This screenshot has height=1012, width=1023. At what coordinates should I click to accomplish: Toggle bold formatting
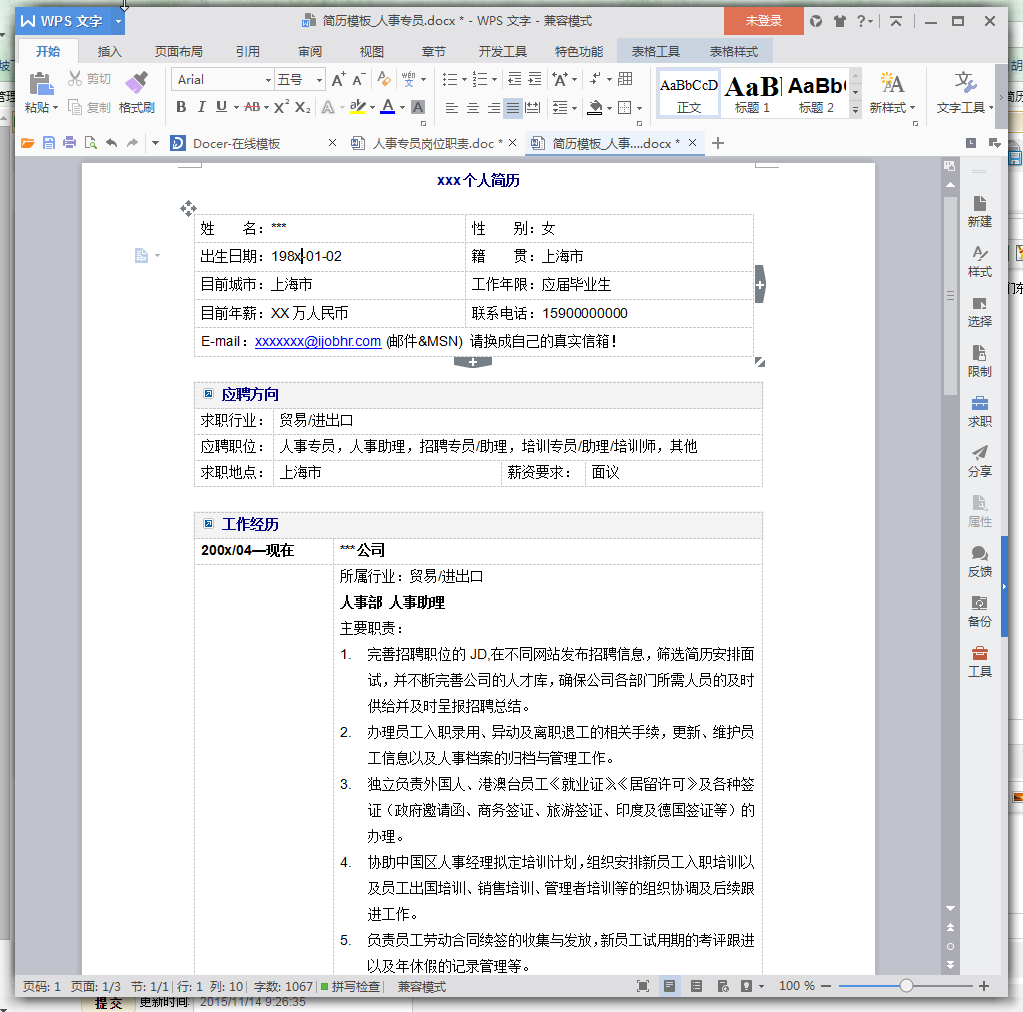pos(181,107)
